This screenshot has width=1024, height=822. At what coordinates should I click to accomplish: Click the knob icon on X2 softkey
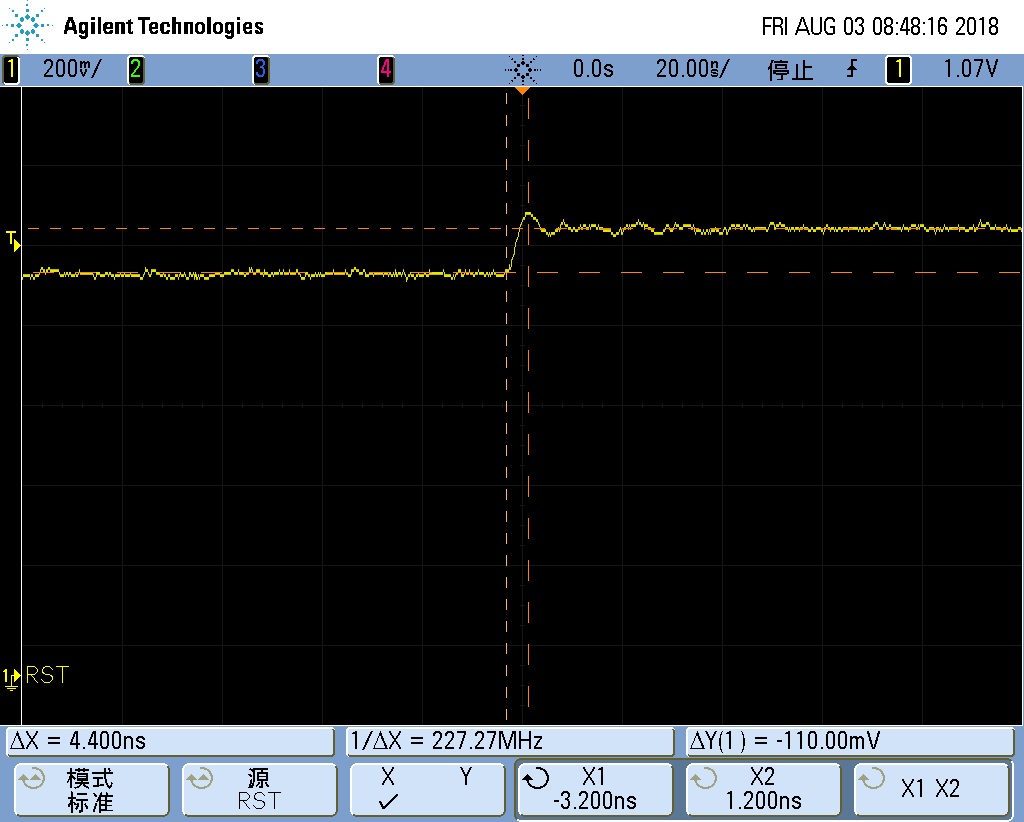703,778
